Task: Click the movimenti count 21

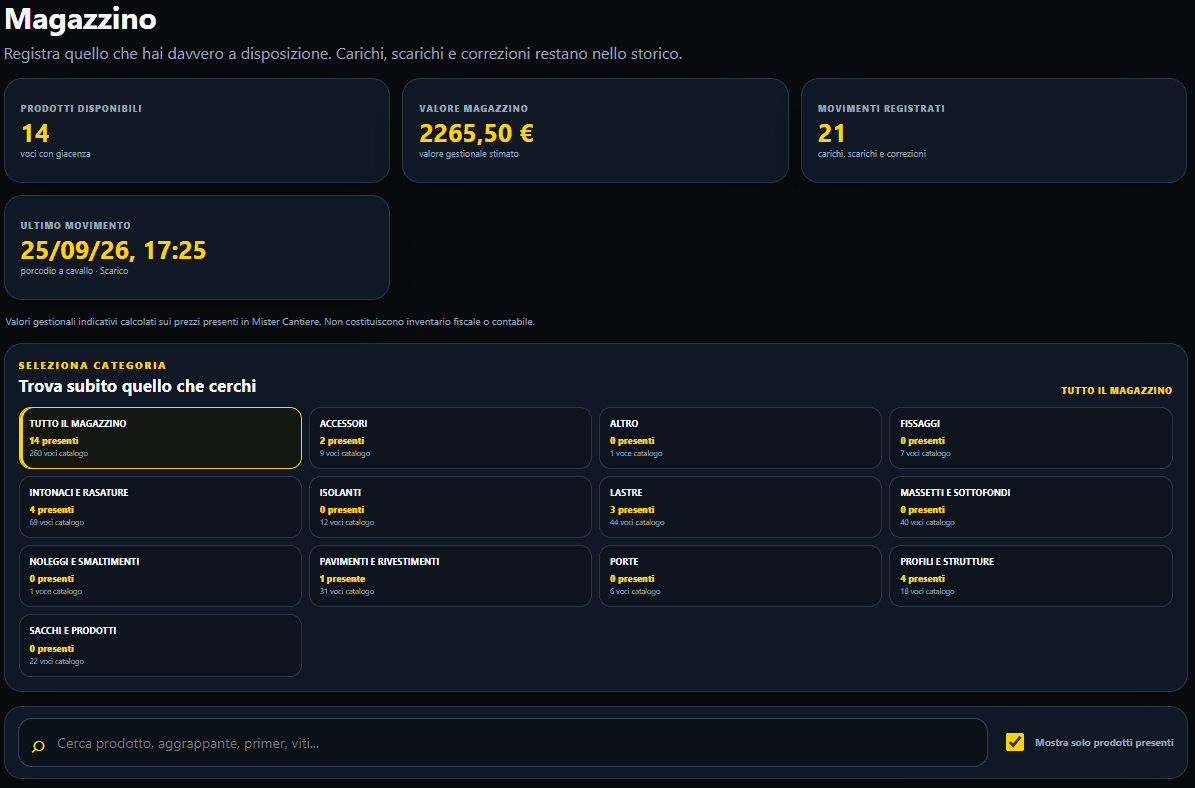Action: click(831, 133)
